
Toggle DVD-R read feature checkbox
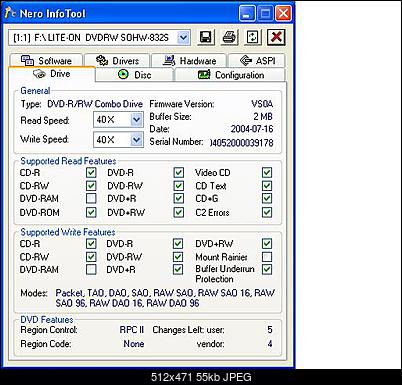(179, 173)
